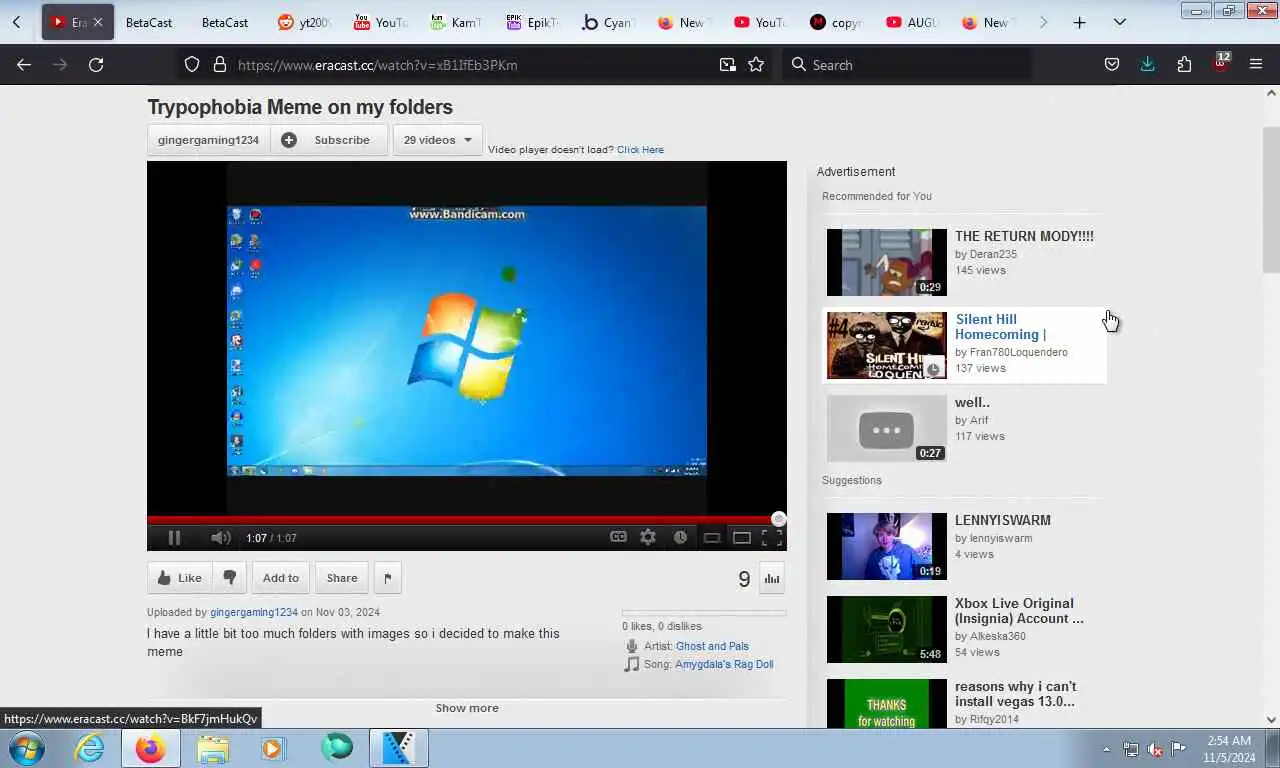Switch to the first BetaCast tab
The image size is (1280, 768).
coord(149,22)
